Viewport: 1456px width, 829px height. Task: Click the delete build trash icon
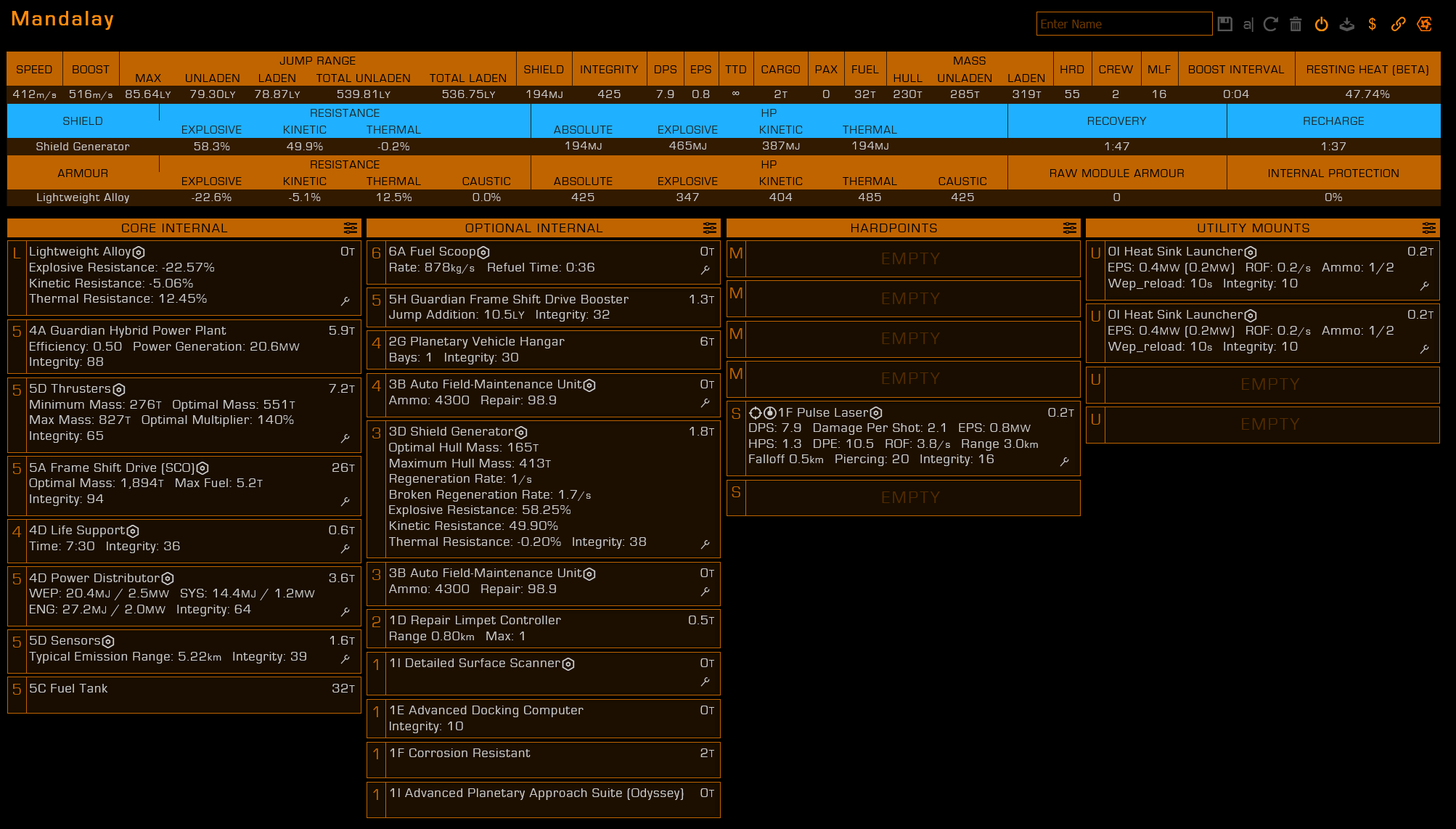pyautogui.click(x=1296, y=24)
